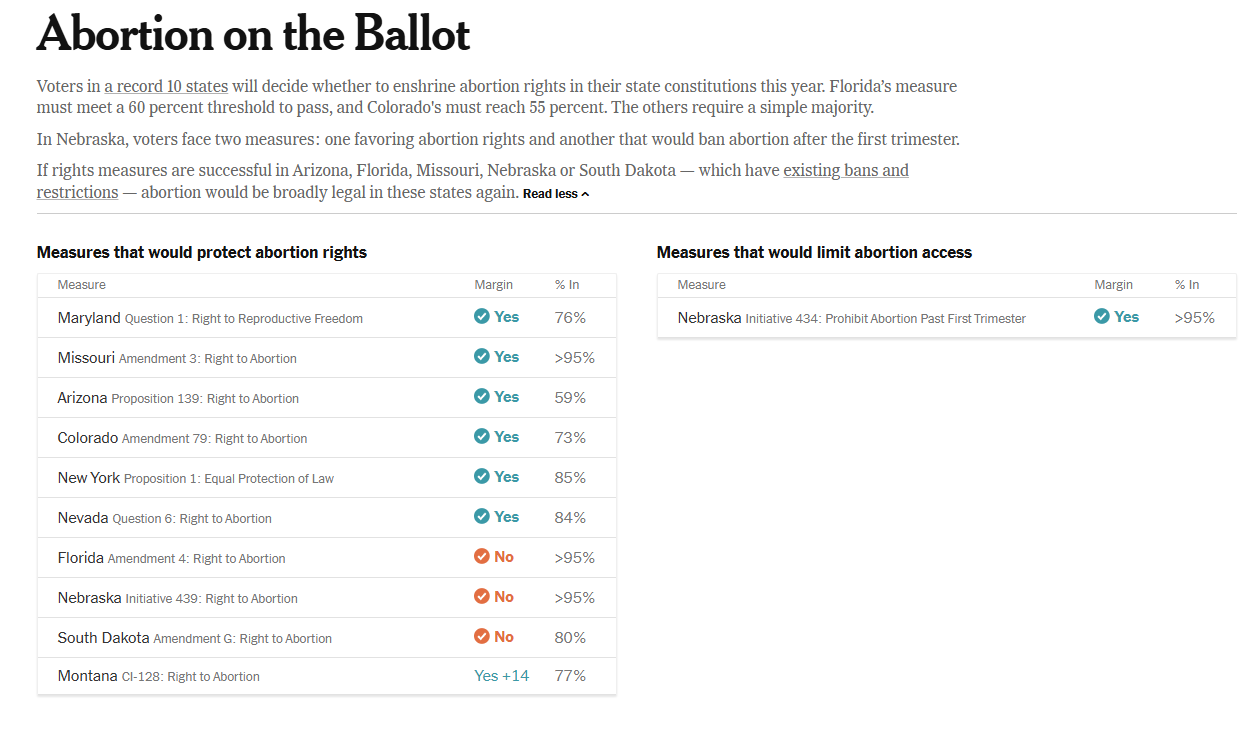Click Nevada's Yes checkmark icon
The height and width of the screenshot is (729, 1249).
481,517
